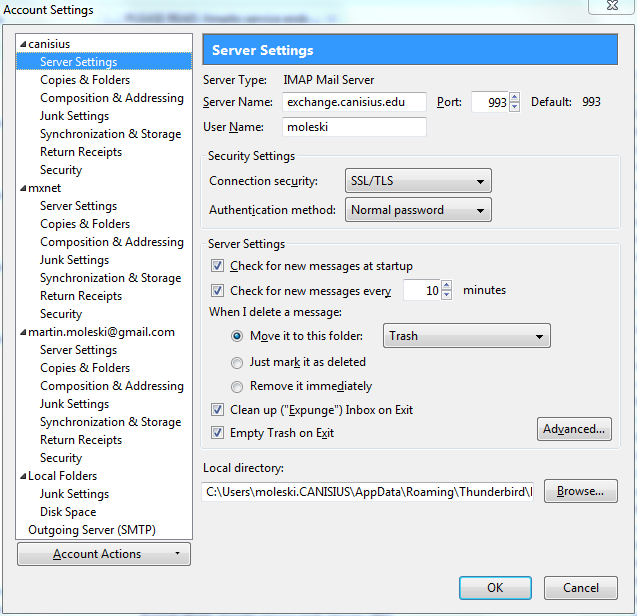This screenshot has height=616, width=637.
Task: Open Synchronization & Storage under mxnet
Action: click(110, 278)
